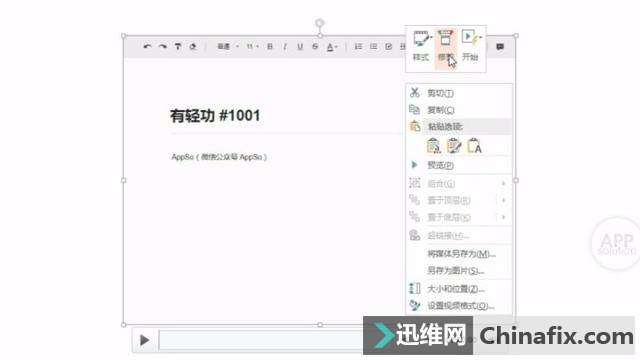Play the video with the play button
This screenshot has height=360, width=640.
[x=144, y=340]
